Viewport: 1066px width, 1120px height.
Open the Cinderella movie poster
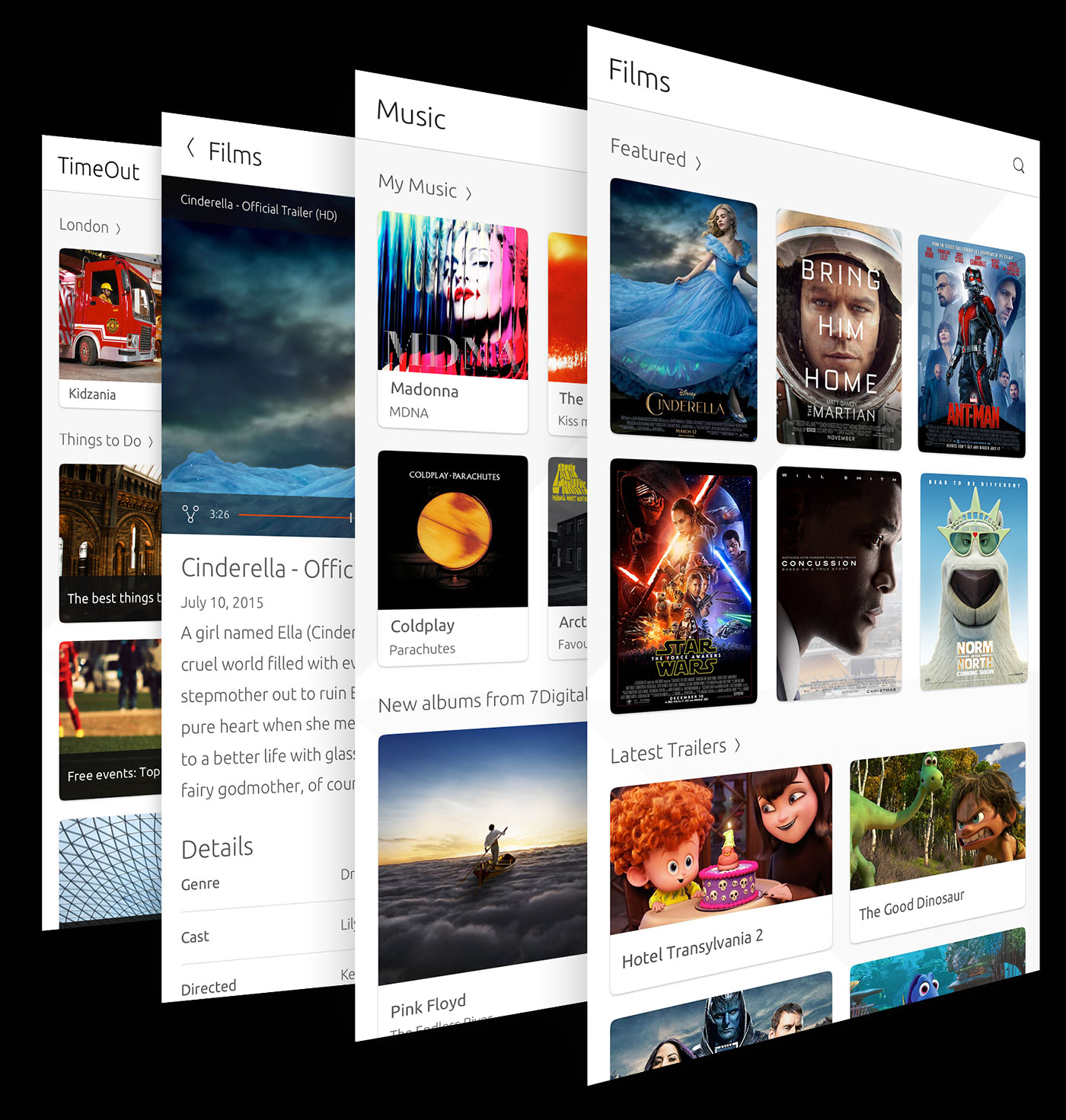[x=683, y=310]
